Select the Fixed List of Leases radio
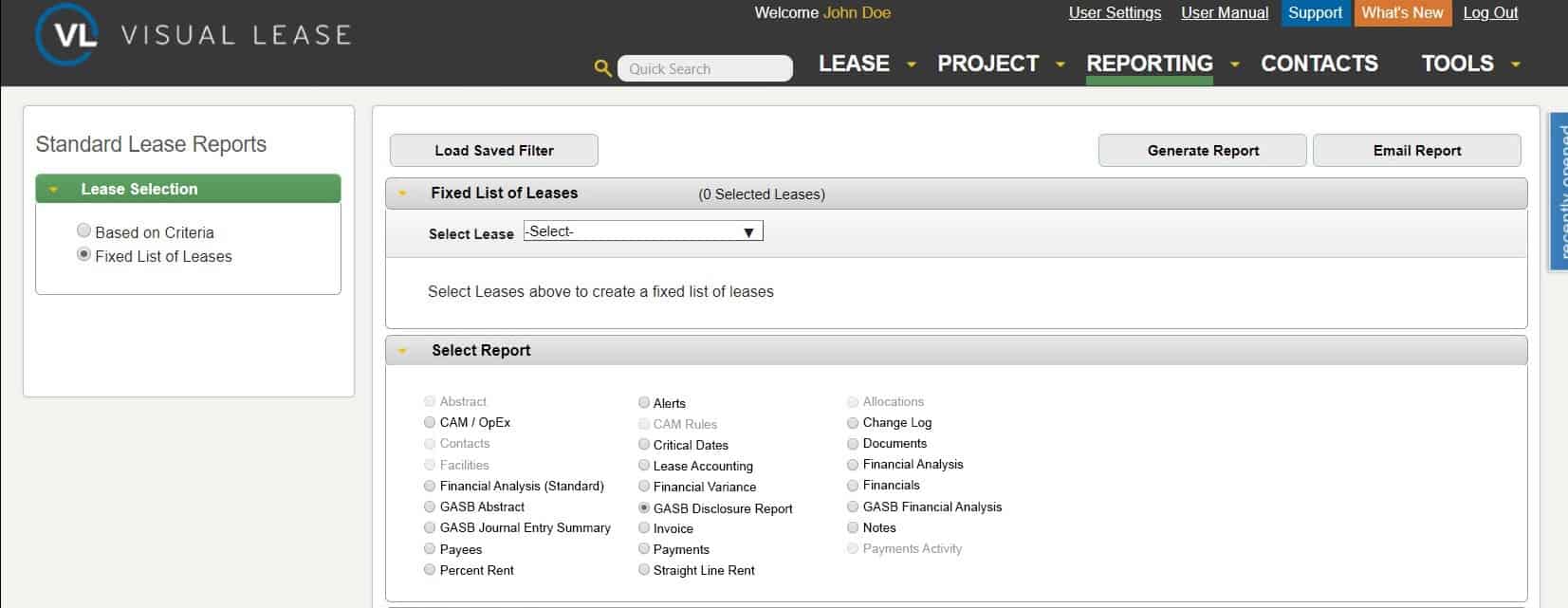1568x608 pixels. click(83, 254)
